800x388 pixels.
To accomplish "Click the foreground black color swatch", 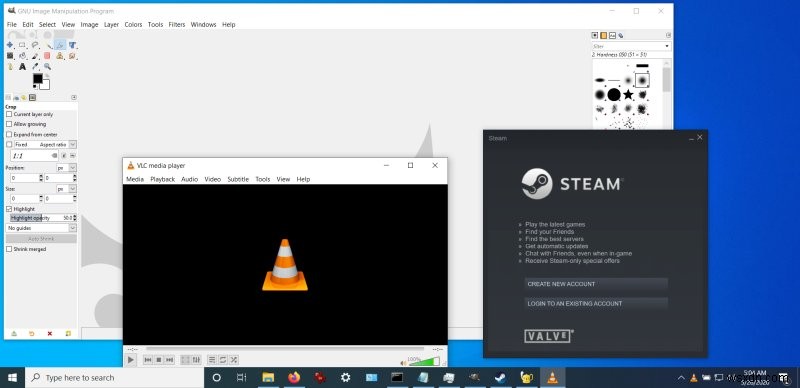I will coord(37,79).
